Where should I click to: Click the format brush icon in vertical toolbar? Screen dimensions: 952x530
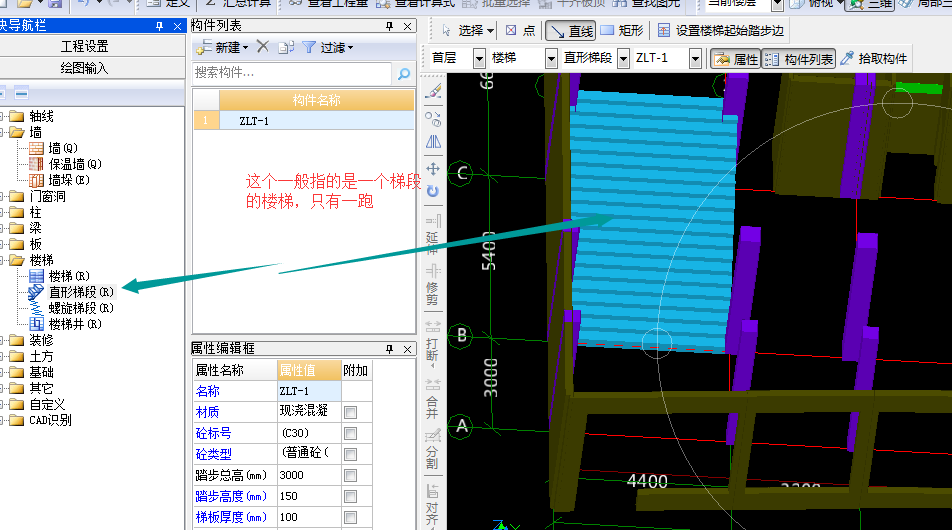pyautogui.click(x=433, y=92)
